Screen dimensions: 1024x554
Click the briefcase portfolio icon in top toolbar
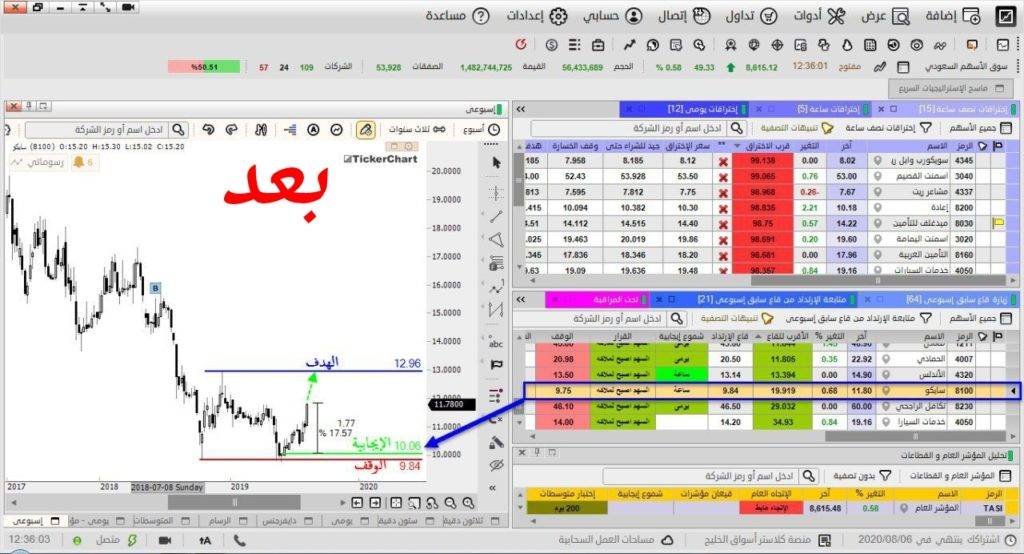(x=598, y=44)
